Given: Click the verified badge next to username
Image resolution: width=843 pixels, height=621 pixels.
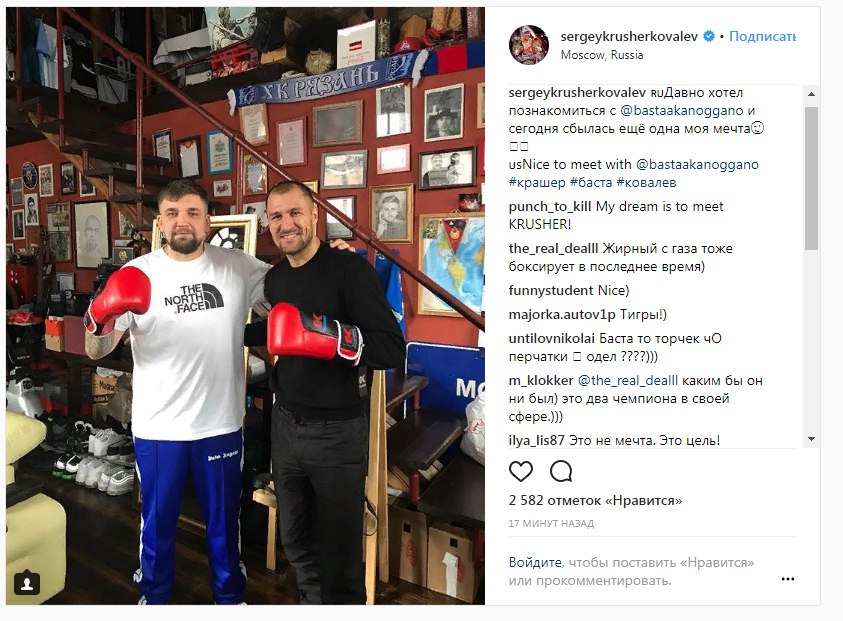Looking at the screenshot, I should coord(709,36).
